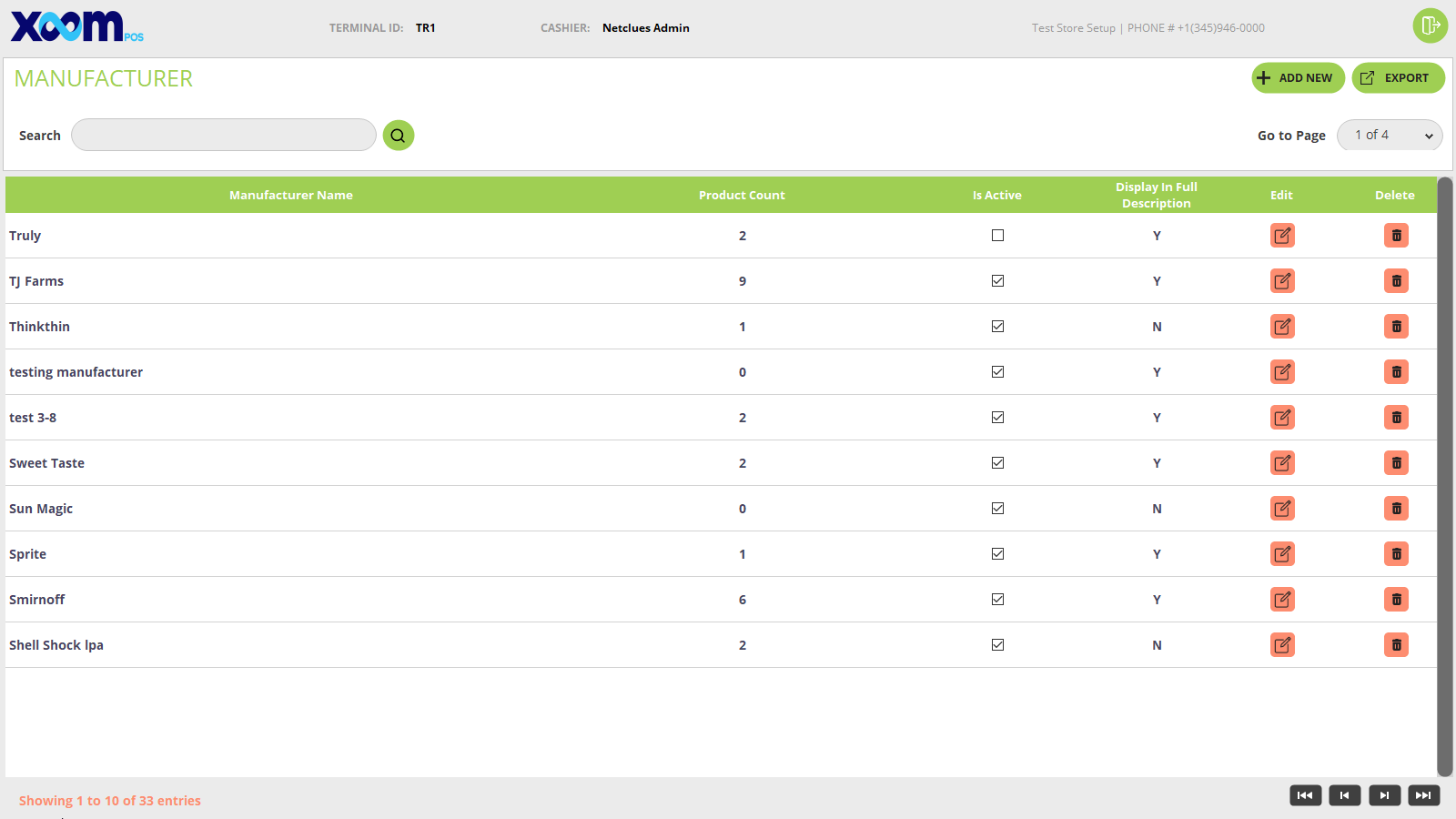
Task: Click trash icon for Smirnoff
Action: 1396,600
